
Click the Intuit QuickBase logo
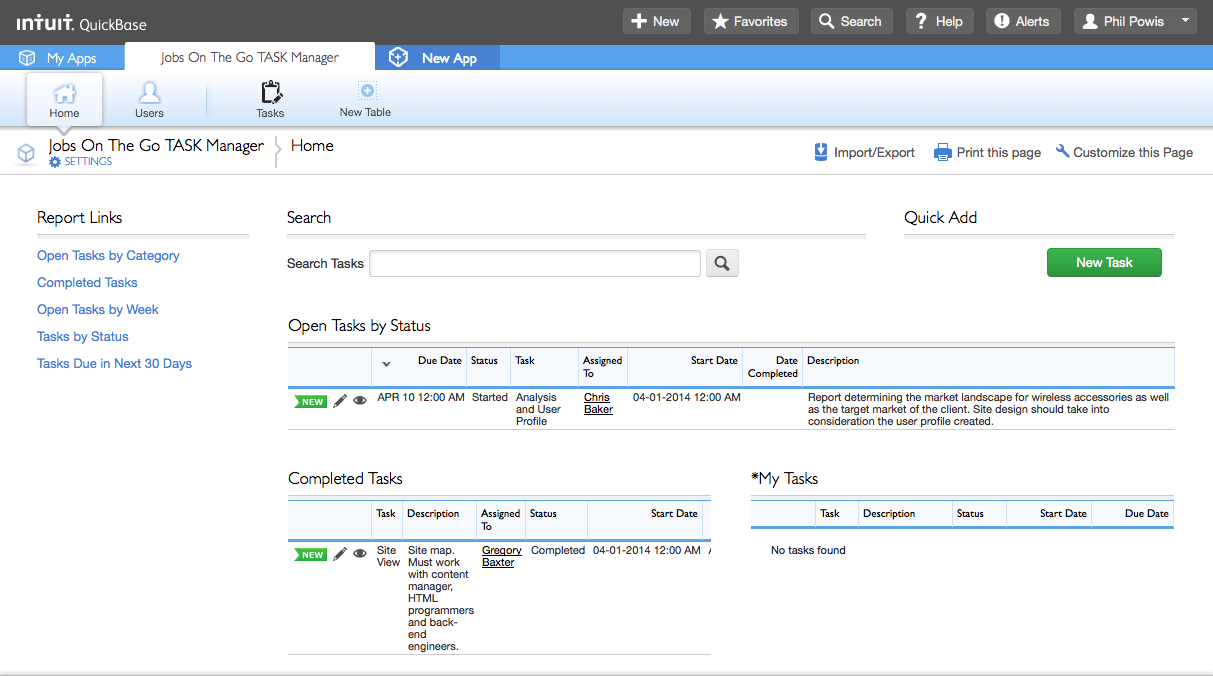[x=82, y=22]
